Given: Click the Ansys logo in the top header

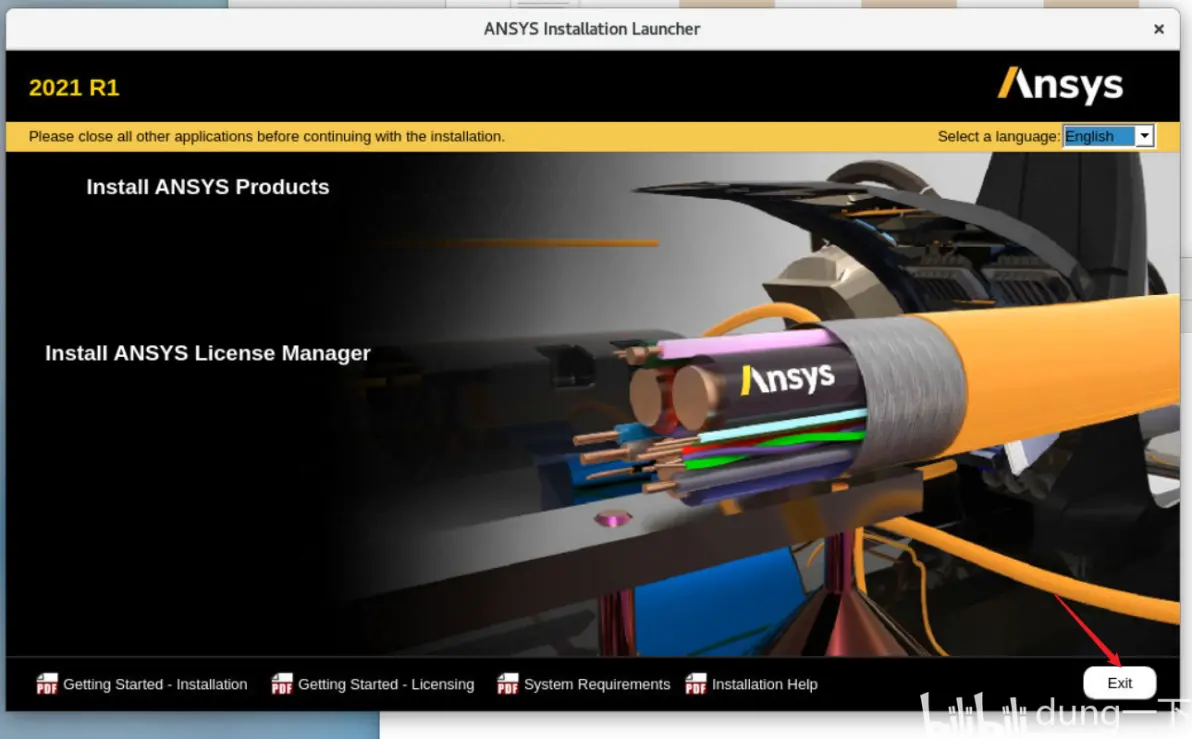Looking at the screenshot, I should tap(1060, 86).
